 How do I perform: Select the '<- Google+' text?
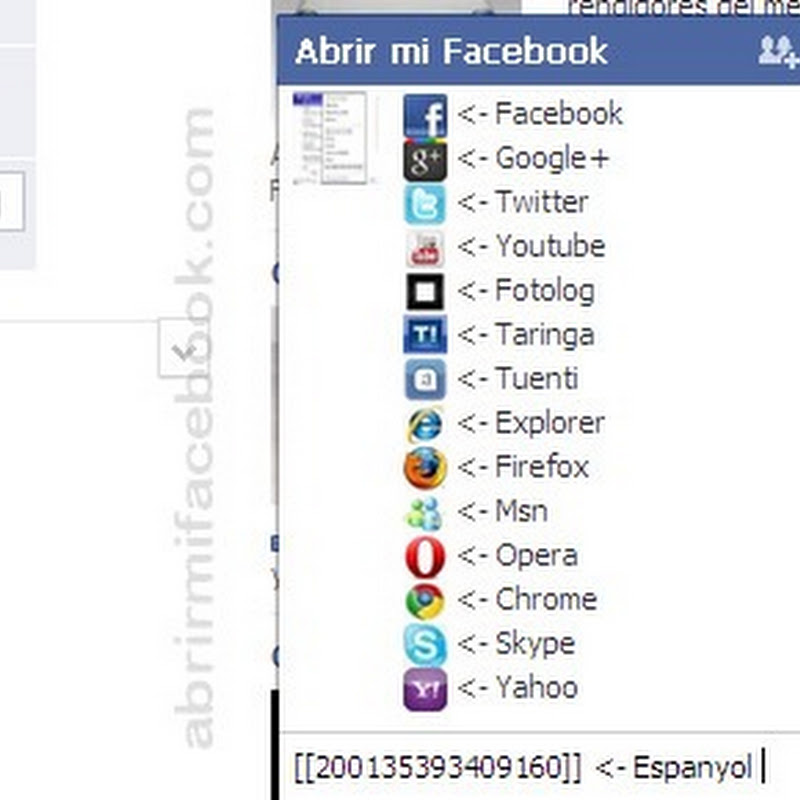coord(533,159)
